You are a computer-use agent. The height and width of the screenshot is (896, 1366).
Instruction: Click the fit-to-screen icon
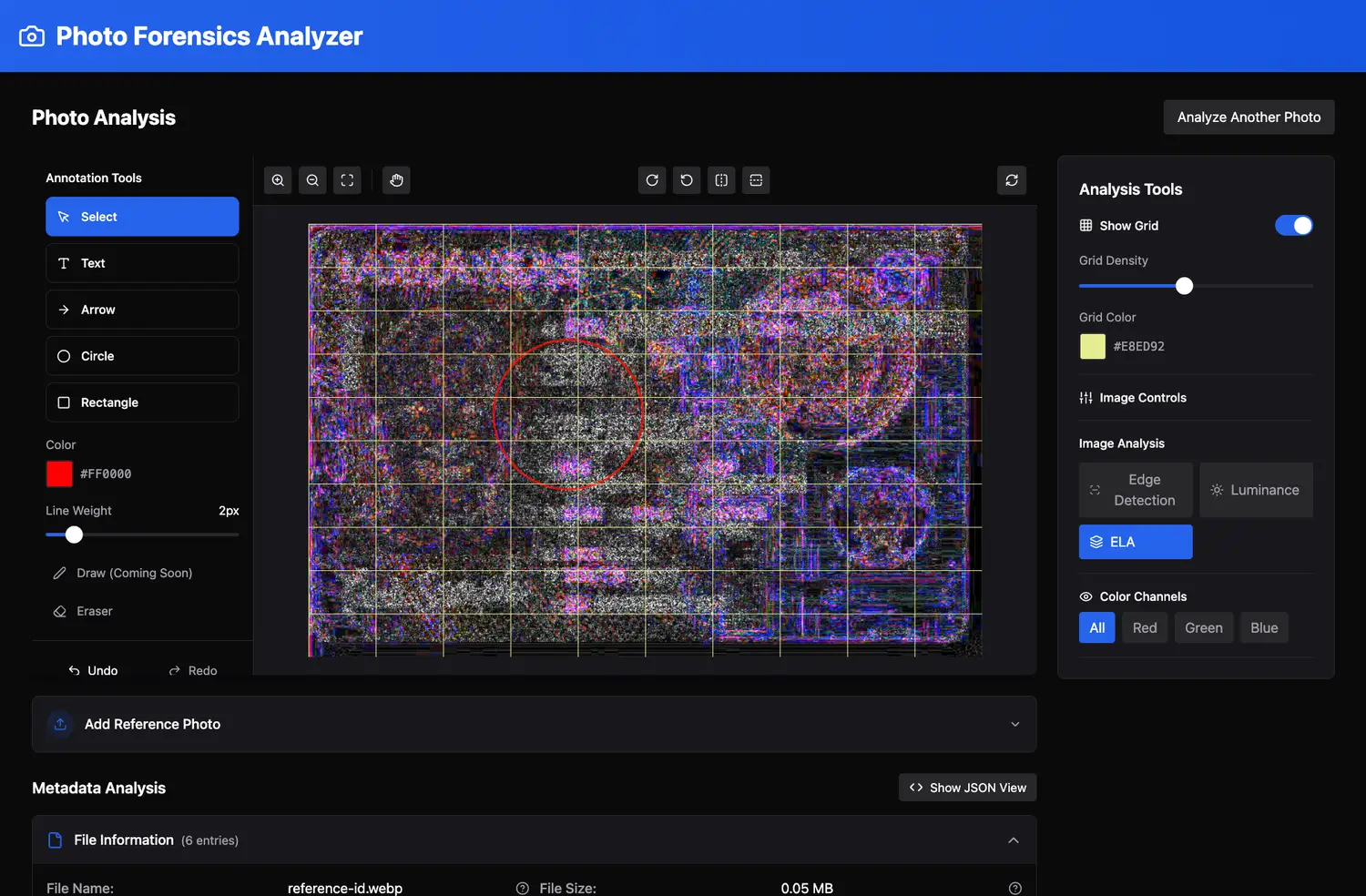347,180
